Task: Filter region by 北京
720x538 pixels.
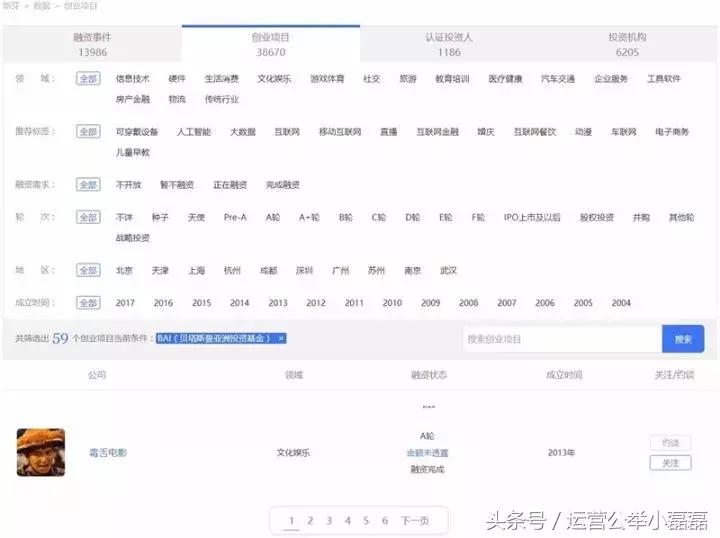Action: point(124,270)
